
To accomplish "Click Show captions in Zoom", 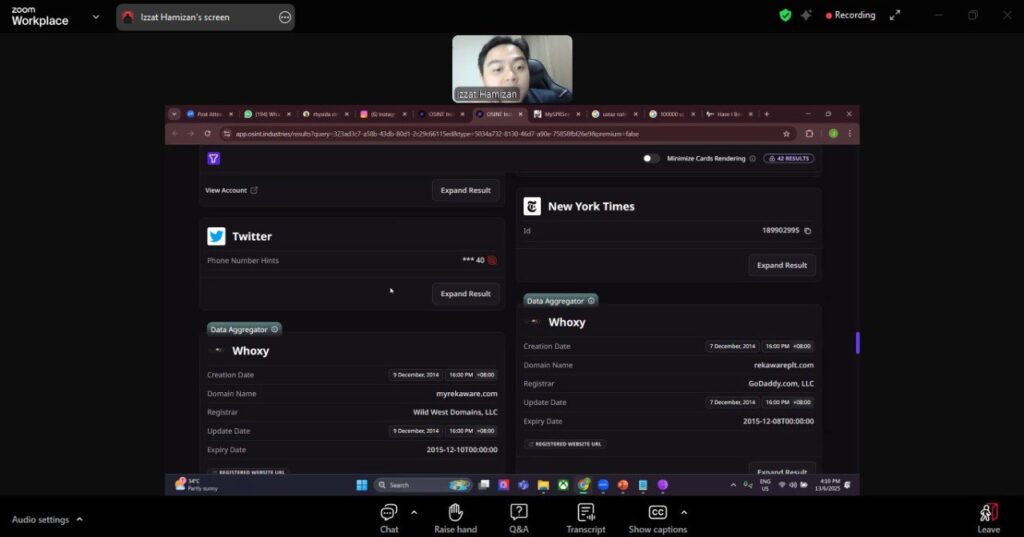I will (658, 519).
